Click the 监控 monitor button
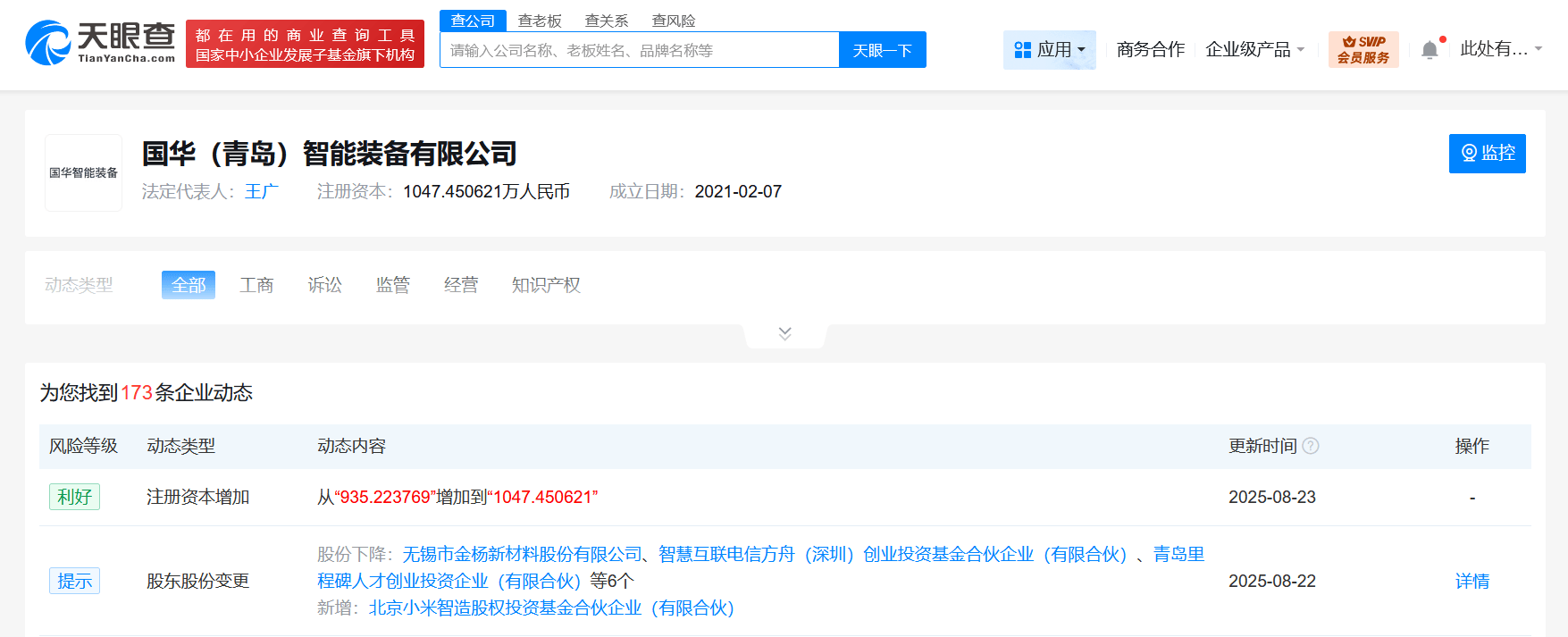This screenshot has width=1568, height=637. click(1488, 154)
